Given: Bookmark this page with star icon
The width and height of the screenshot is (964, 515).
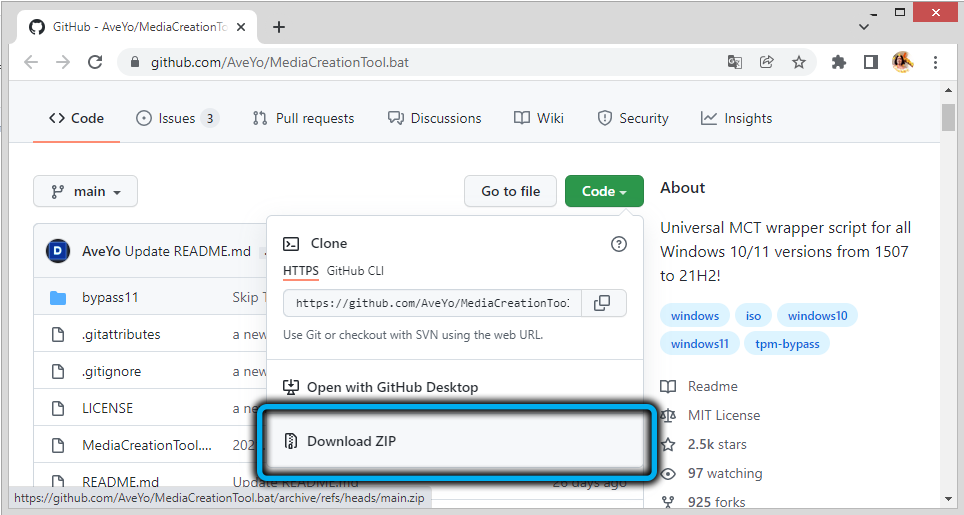Looking at the screenshot, I should tap(799, 62).
